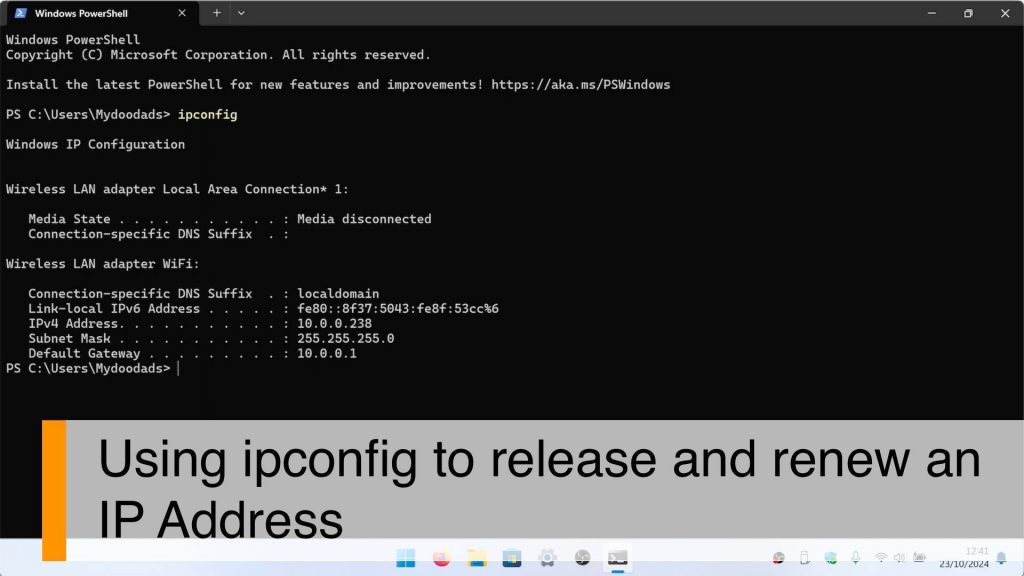Image resolution: width=1024 pixels, height=576 pixels.
Task: Click the Default Gateway 10.0.0.1 value
Action: [x=327, y=353]
